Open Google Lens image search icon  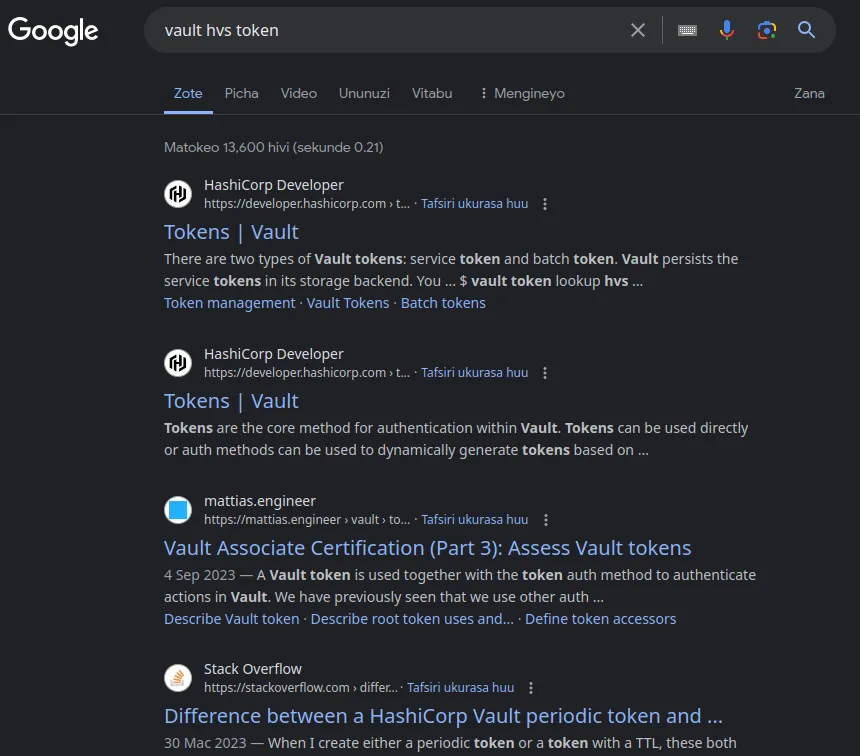(x=767, y=30)
